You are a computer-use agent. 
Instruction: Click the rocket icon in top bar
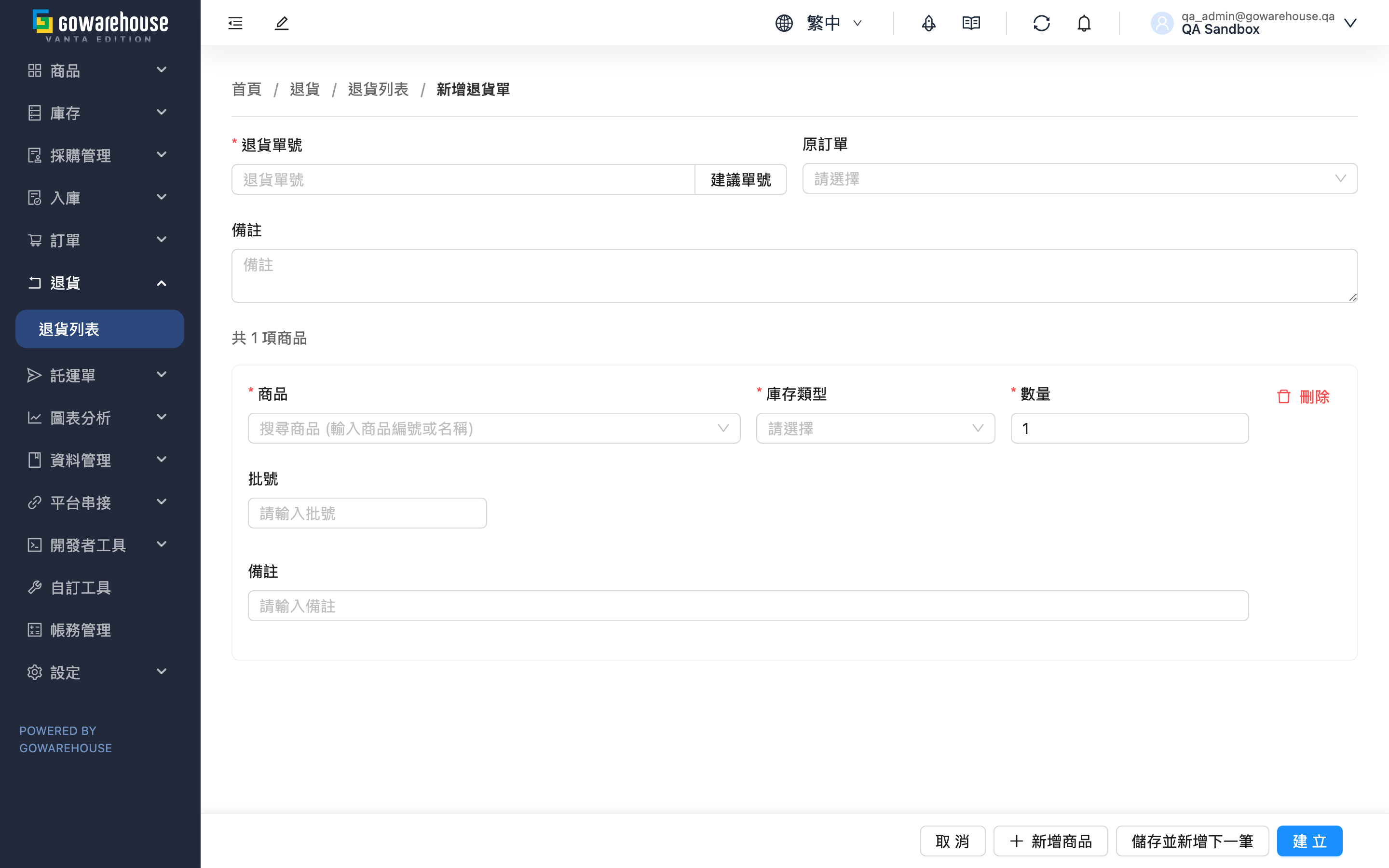[928, 23]
